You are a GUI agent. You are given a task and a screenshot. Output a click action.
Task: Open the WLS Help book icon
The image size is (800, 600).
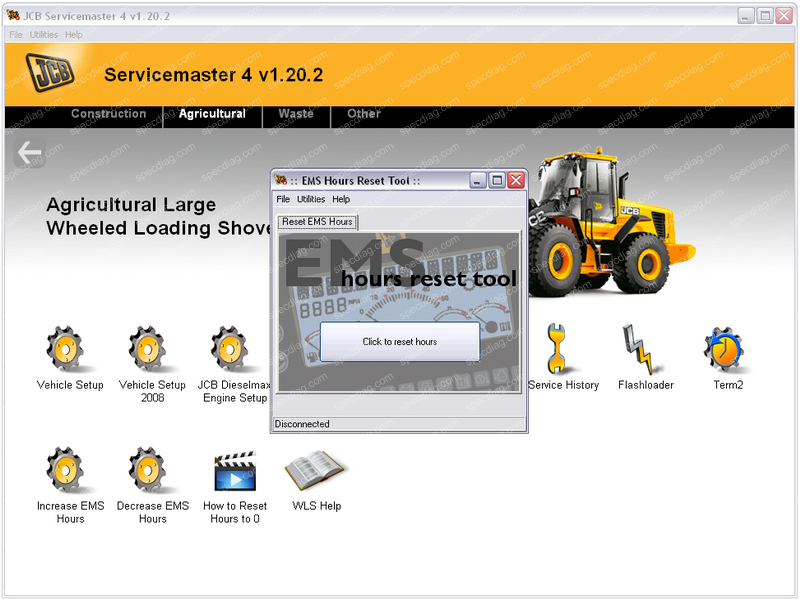(316, 471)
